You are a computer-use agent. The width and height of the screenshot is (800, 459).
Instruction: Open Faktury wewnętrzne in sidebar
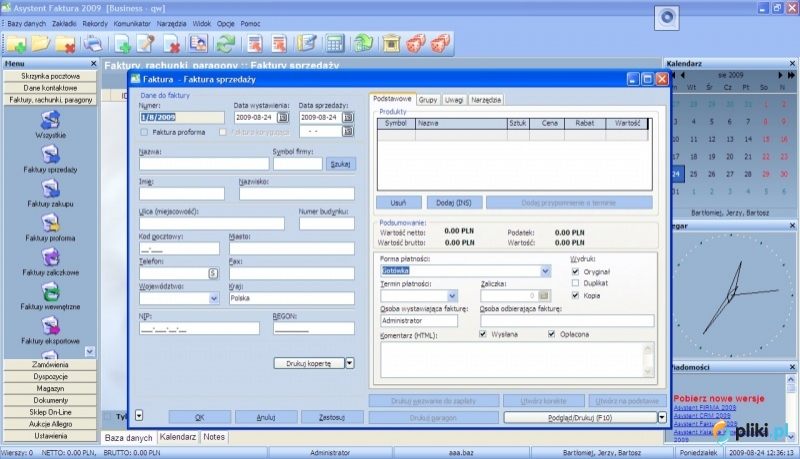50,296
